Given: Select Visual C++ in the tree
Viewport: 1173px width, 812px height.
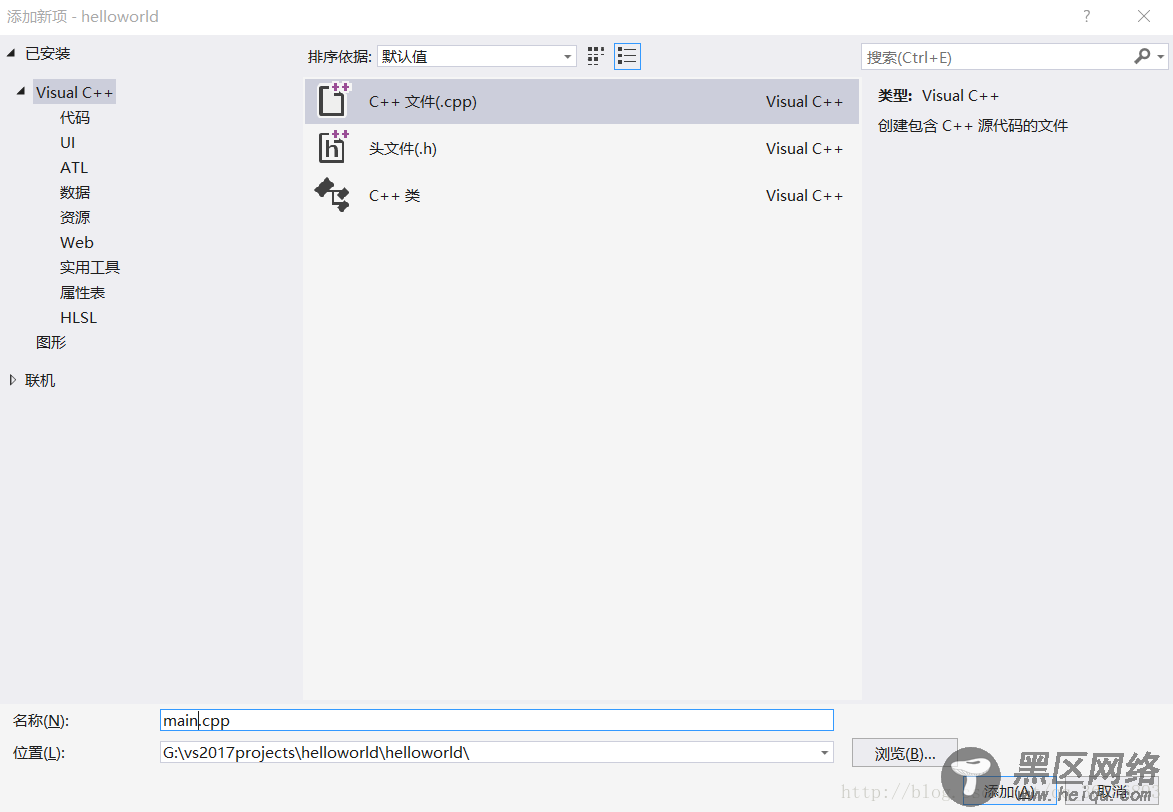Looking at the screenshot, I should pyautogui.click(x=74, y=93).
